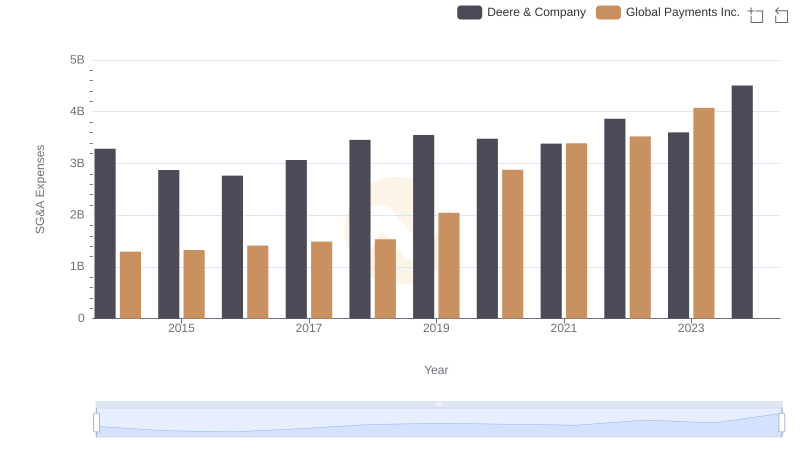Click the zoom reset icon
This screenshot has width=800, height=461.
(781, 15)
